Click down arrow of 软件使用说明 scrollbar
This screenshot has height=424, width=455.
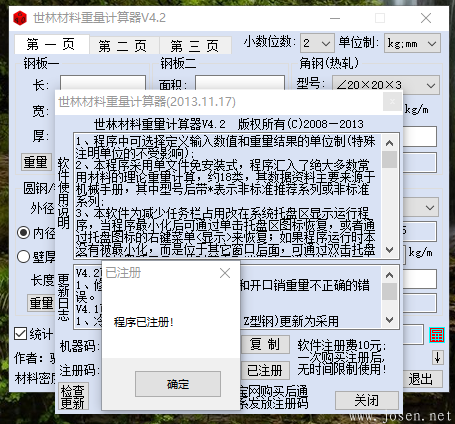point(389,249)
